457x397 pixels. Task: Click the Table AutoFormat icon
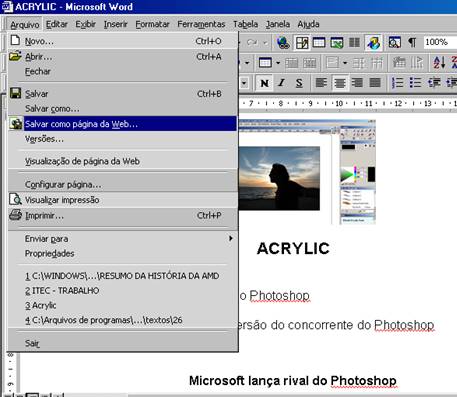(399, 63)
